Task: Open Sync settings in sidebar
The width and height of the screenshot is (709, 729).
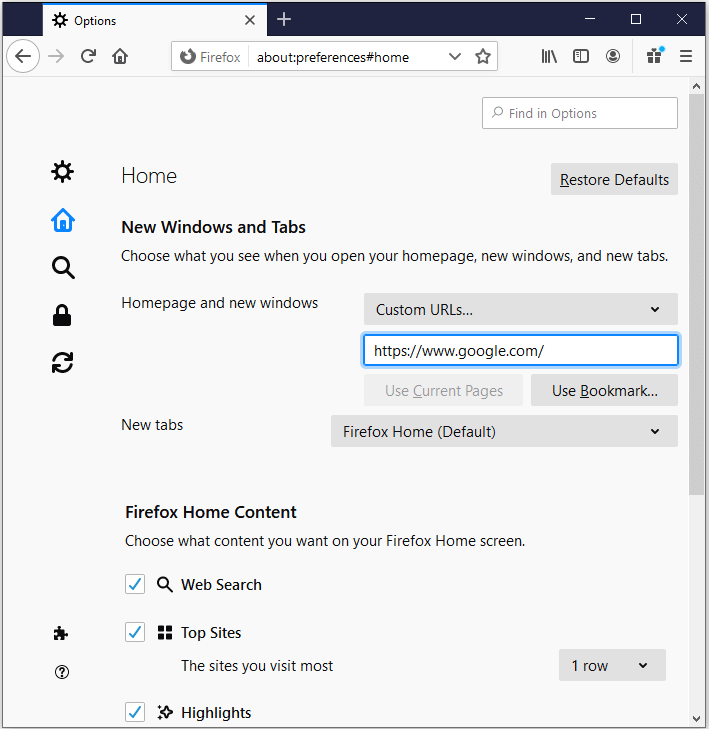Action: pos(62,363)
